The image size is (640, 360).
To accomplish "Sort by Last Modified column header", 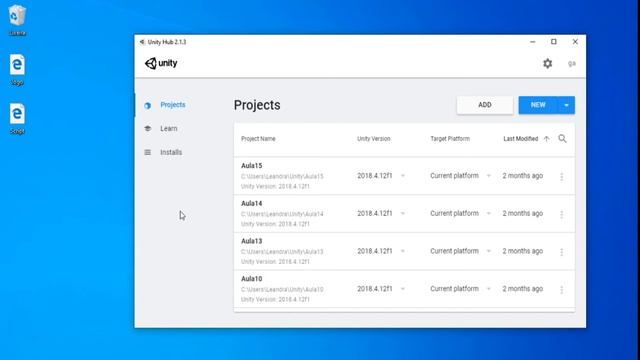I will pyautogui.click(x=520, y=139).
